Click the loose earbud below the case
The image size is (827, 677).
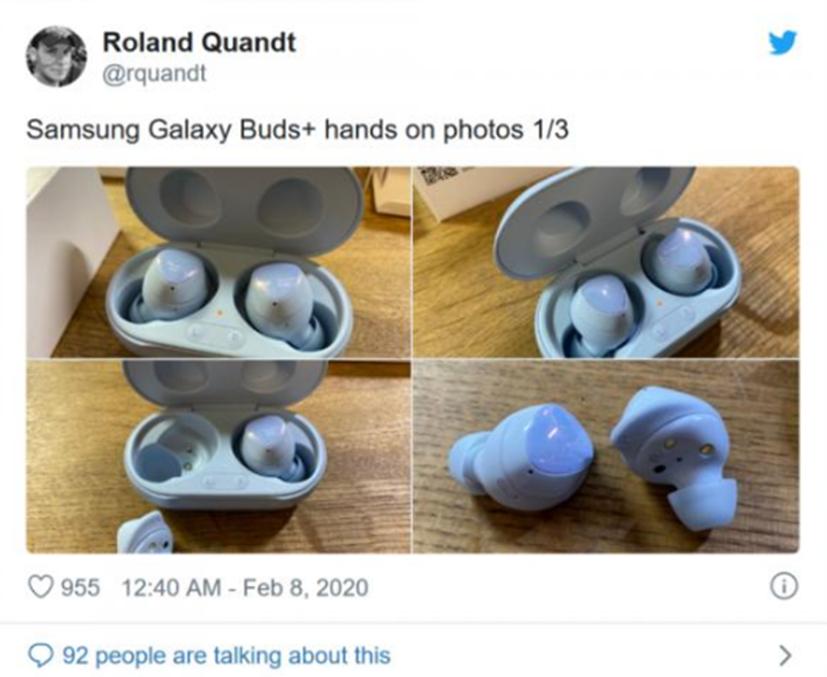tap(145, 533)
